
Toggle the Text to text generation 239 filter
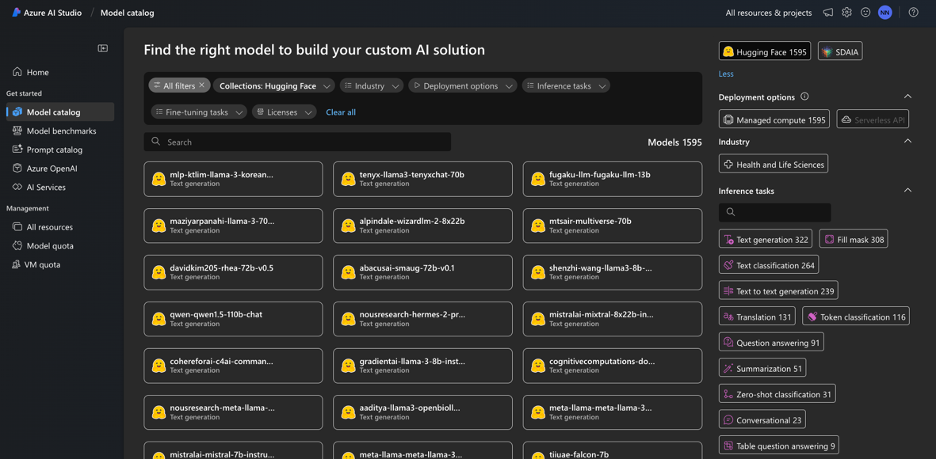pos(778,291)
